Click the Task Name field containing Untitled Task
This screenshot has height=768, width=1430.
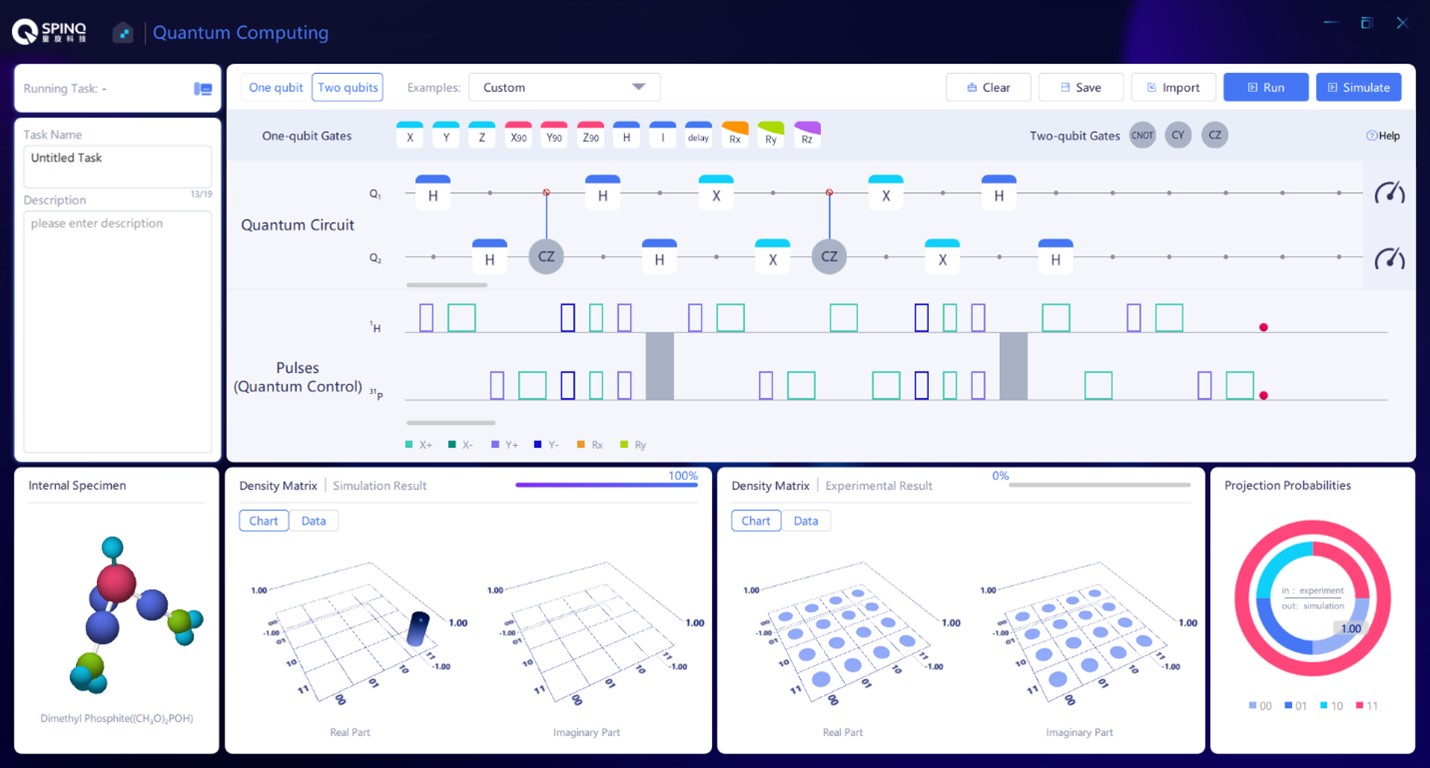tap(118, 166)
